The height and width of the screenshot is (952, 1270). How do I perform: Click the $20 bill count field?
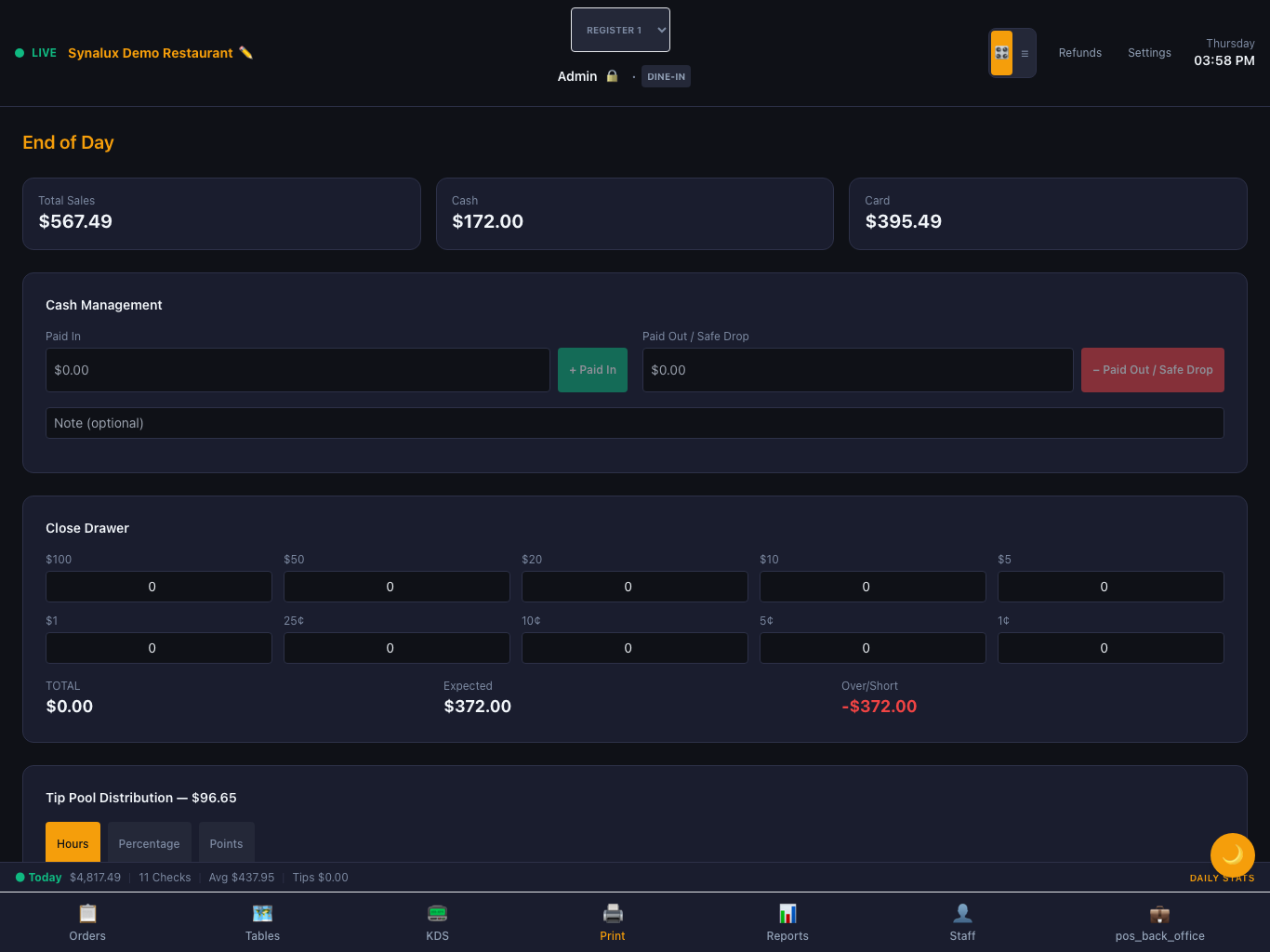(635, 587)
